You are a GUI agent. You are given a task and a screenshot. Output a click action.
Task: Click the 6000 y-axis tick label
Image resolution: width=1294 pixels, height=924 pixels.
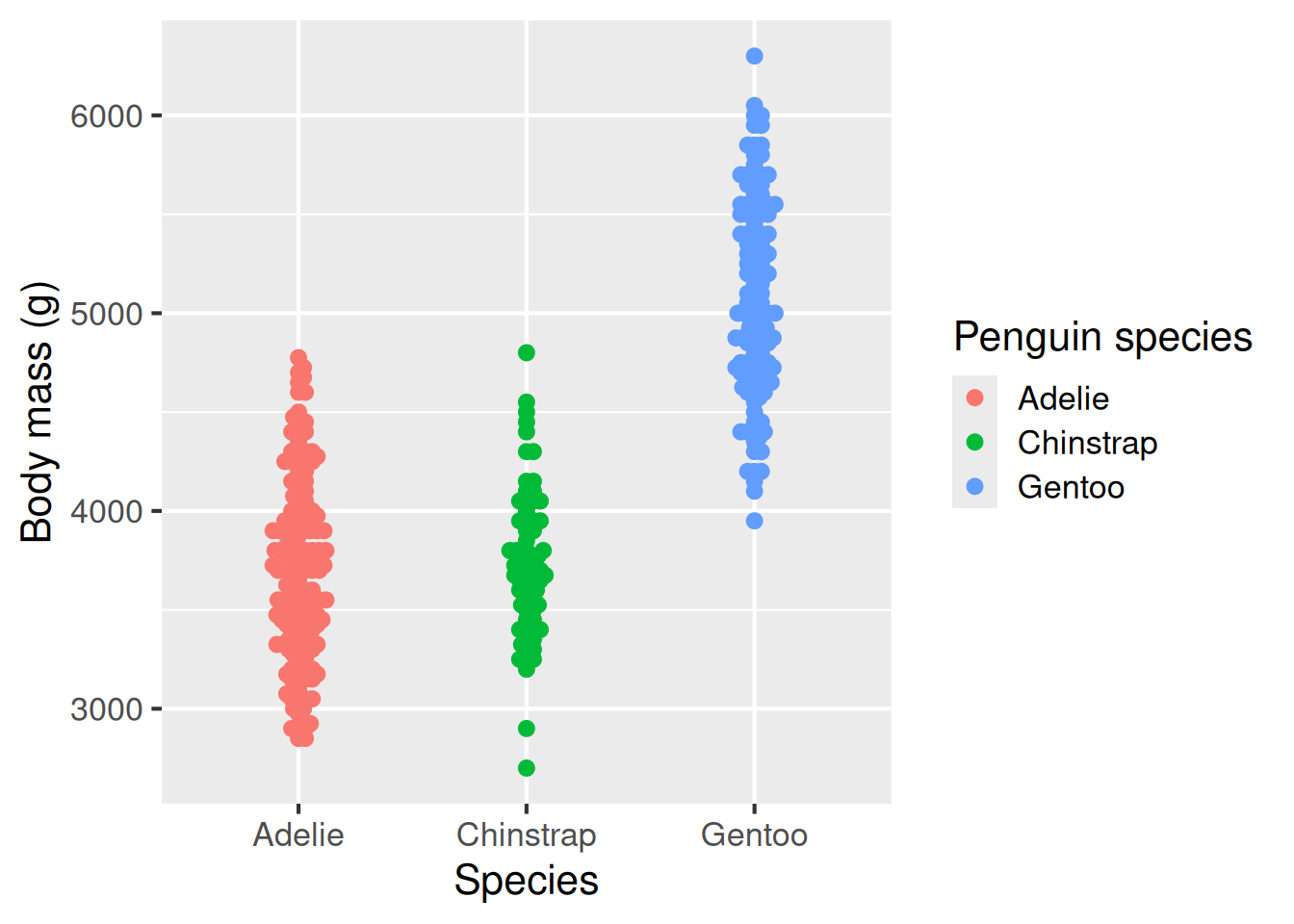click(x=106, y=116)
